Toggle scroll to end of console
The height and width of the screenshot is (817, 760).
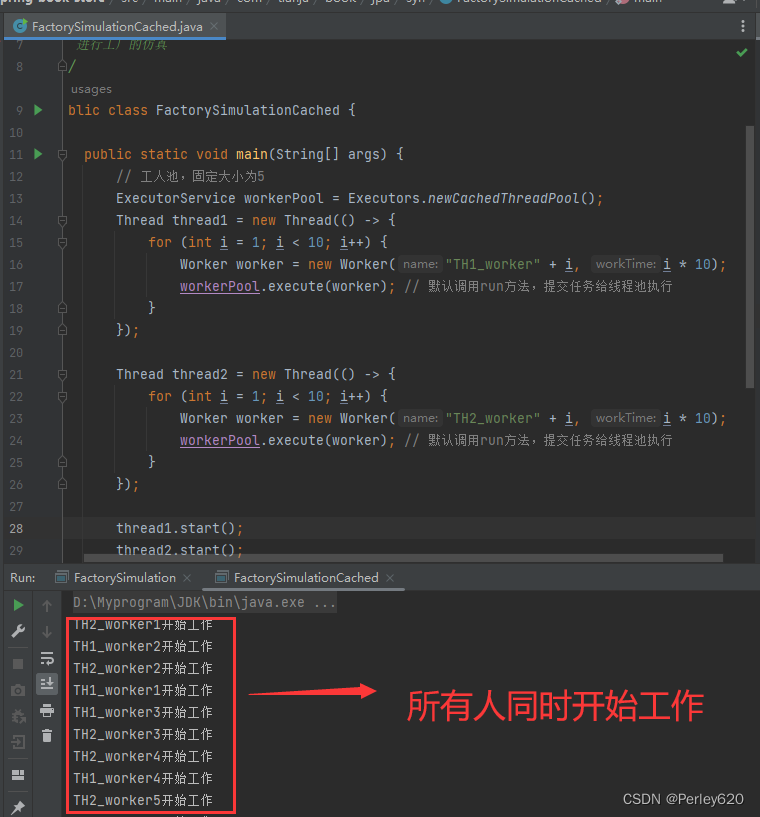click(x=47, y=683)
